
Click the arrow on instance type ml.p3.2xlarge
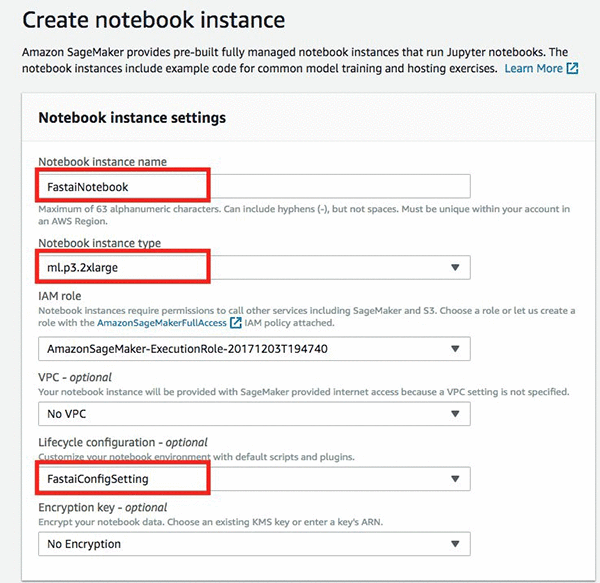pyautogui.click(x=455, y=268)
